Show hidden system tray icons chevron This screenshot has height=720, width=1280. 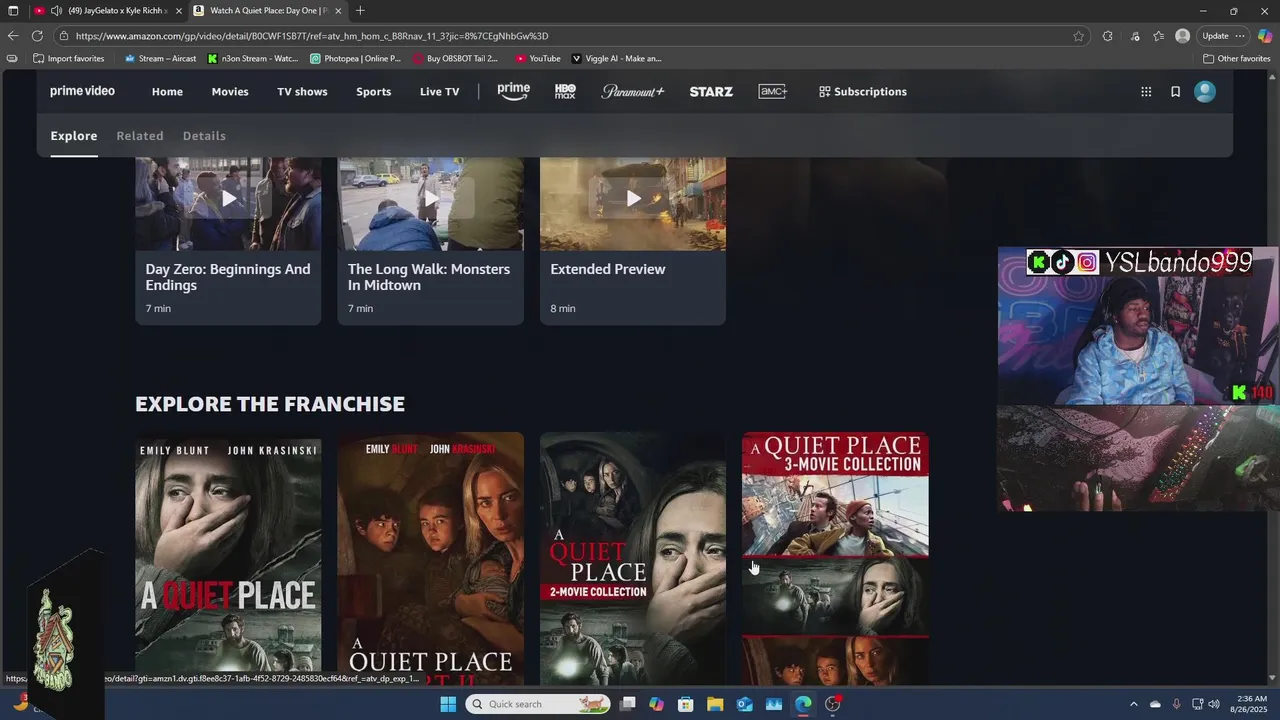pos(1133,704)
